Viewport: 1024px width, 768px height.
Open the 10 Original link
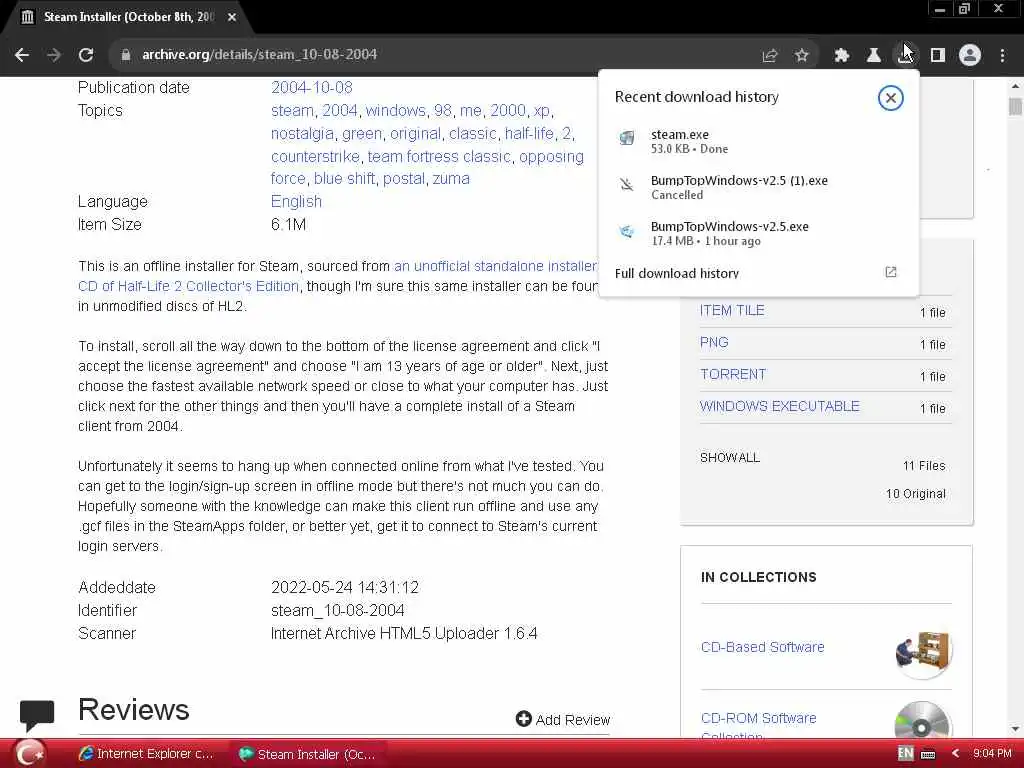[916, 494]
